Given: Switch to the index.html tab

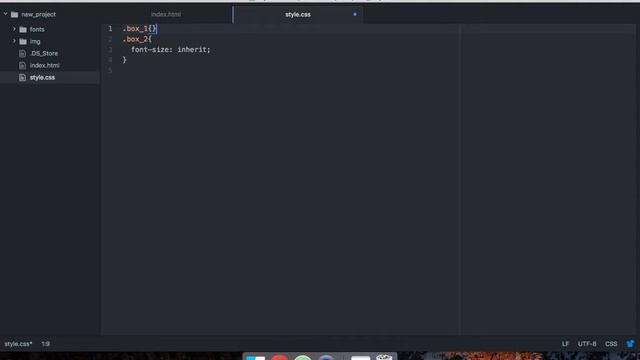Looking at the screenshot, I should [x=166, y=14].
